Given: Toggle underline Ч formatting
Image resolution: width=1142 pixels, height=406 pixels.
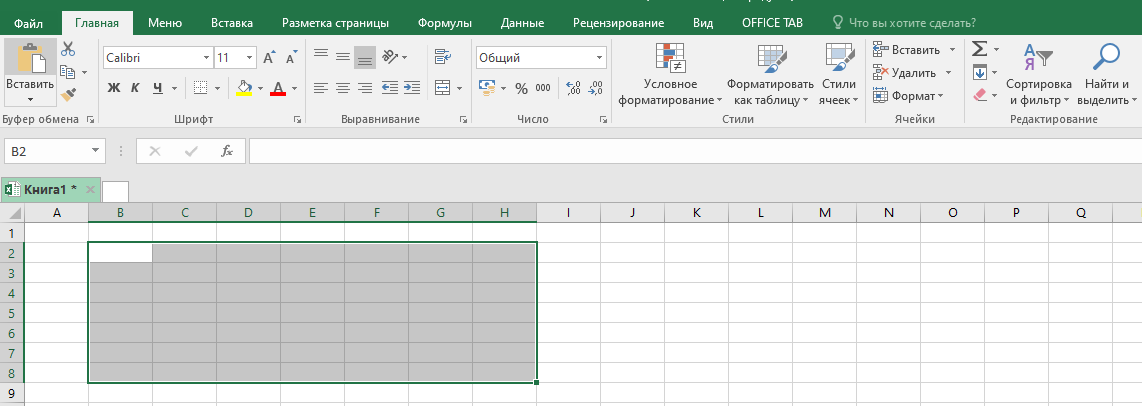Looking at the screenshot, I should point(157,88).
